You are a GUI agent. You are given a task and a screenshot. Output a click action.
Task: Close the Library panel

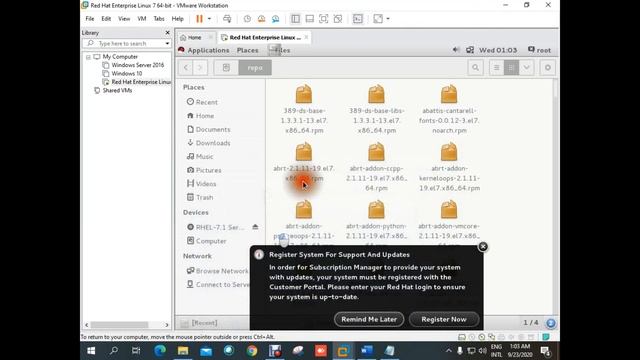167,33
